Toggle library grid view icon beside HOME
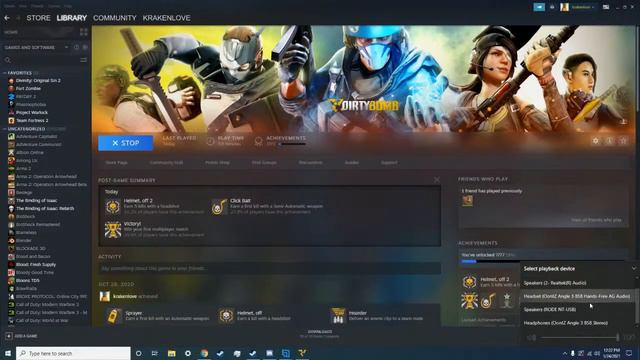Screen dimensions: 640x360 84,32
